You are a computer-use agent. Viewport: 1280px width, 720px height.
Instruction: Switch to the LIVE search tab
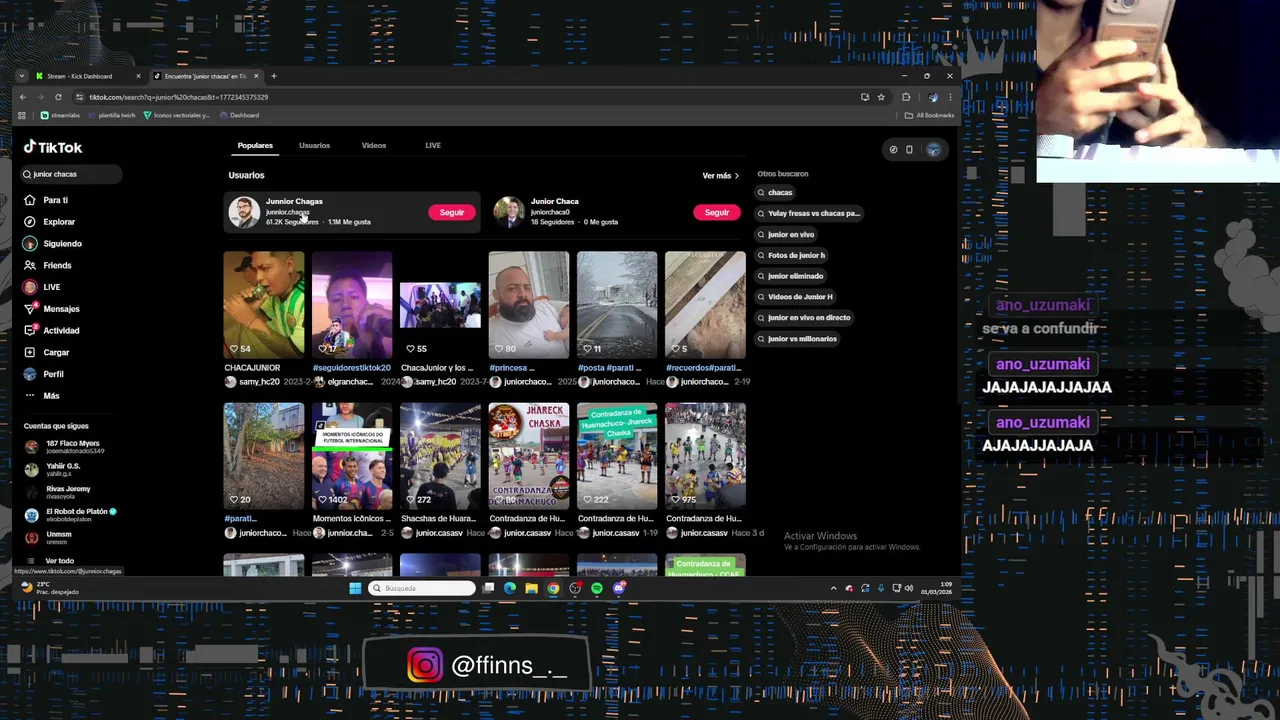click(433, 146)
